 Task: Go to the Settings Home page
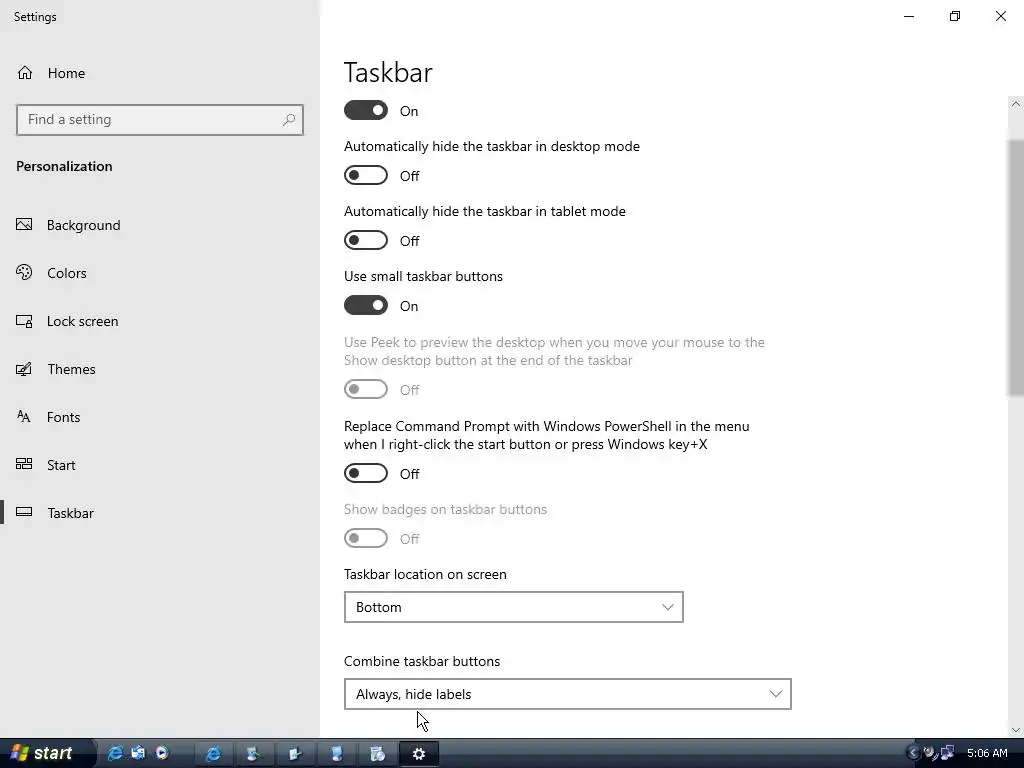51,73
